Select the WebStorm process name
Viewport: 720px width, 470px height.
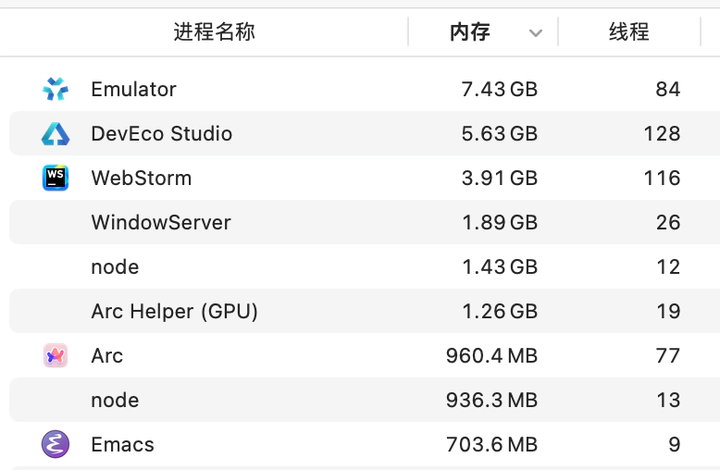[x=141, y=178]
